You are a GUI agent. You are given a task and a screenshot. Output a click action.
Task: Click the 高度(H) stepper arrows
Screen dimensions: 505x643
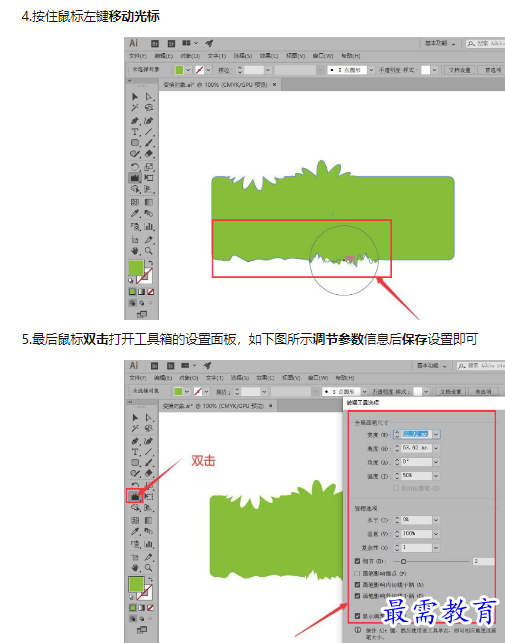point(397,448)
